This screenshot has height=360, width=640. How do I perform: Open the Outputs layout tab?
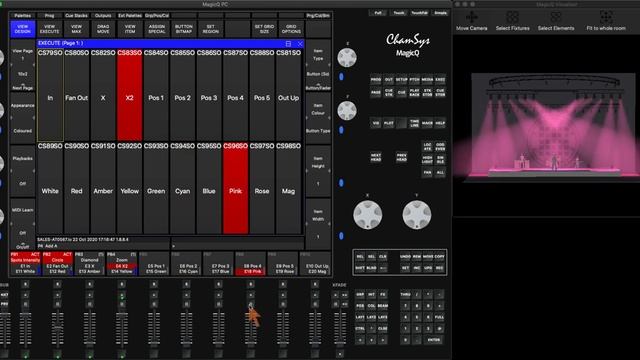(103, 16)
